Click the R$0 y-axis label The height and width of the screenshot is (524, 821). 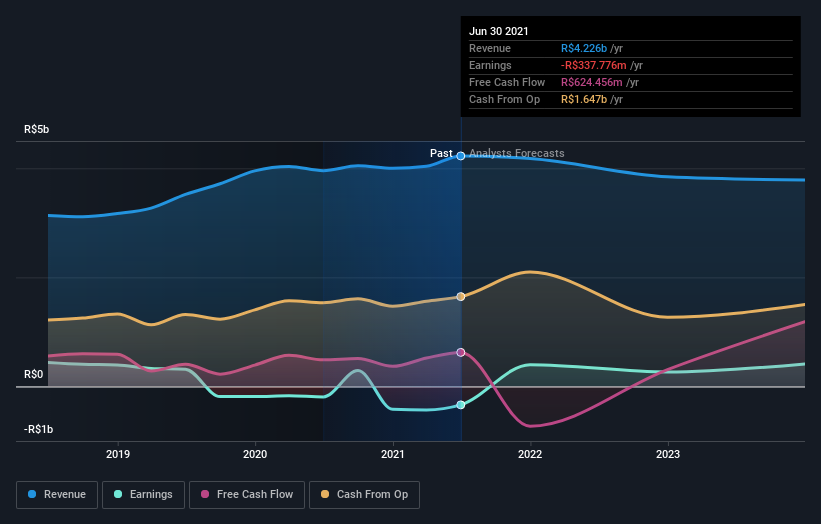pyautogui.click(x=34, y=374)
